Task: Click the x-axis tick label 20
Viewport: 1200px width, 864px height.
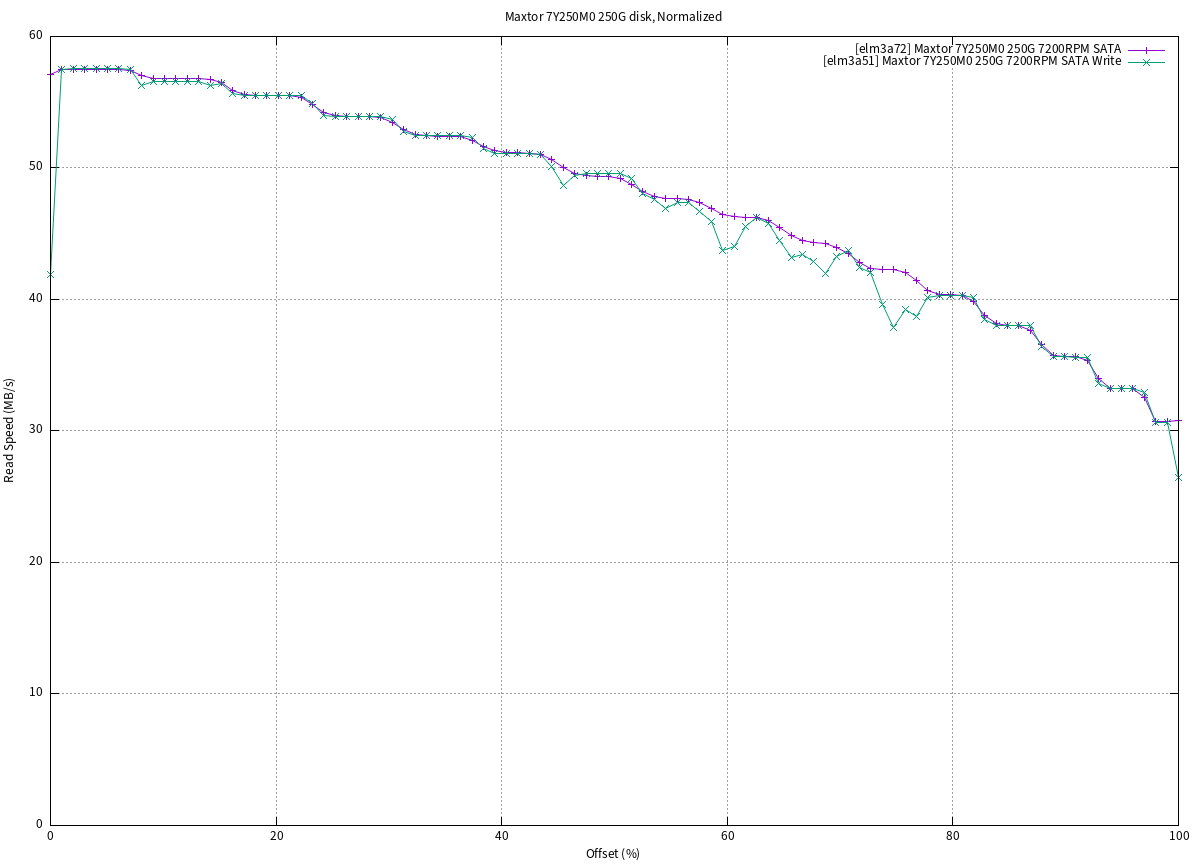Action: click(276, 838)
